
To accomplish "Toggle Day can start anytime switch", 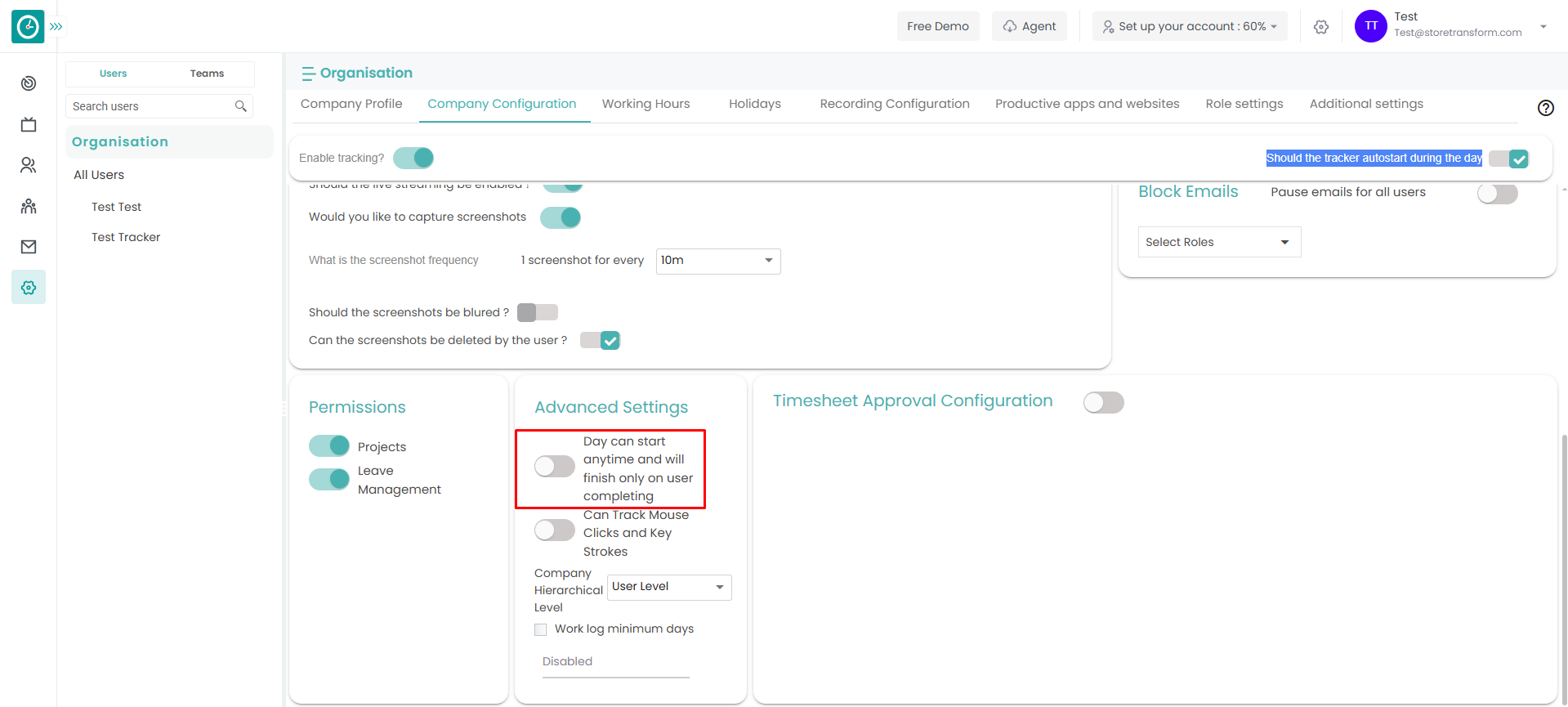I will tap(555, 467).
